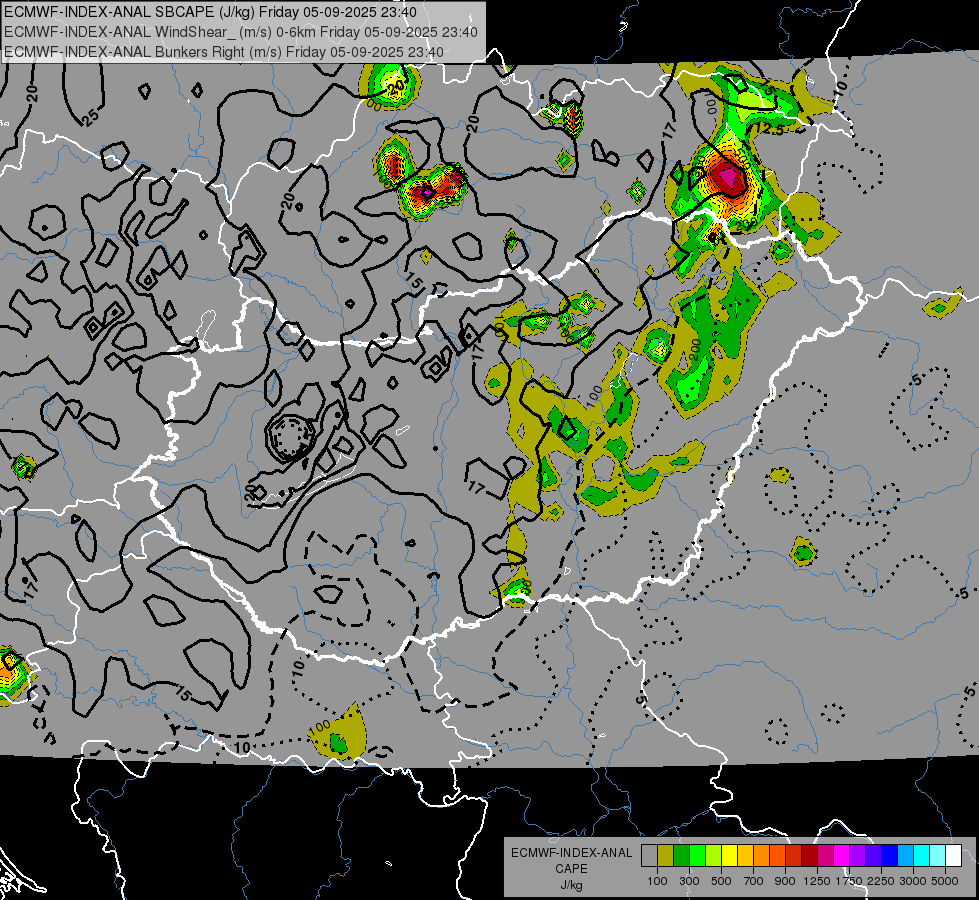Click the bright cyan legend swatch
Image resolution: width=979 pixels, height=900 pixels.
(x=922, y=855)
